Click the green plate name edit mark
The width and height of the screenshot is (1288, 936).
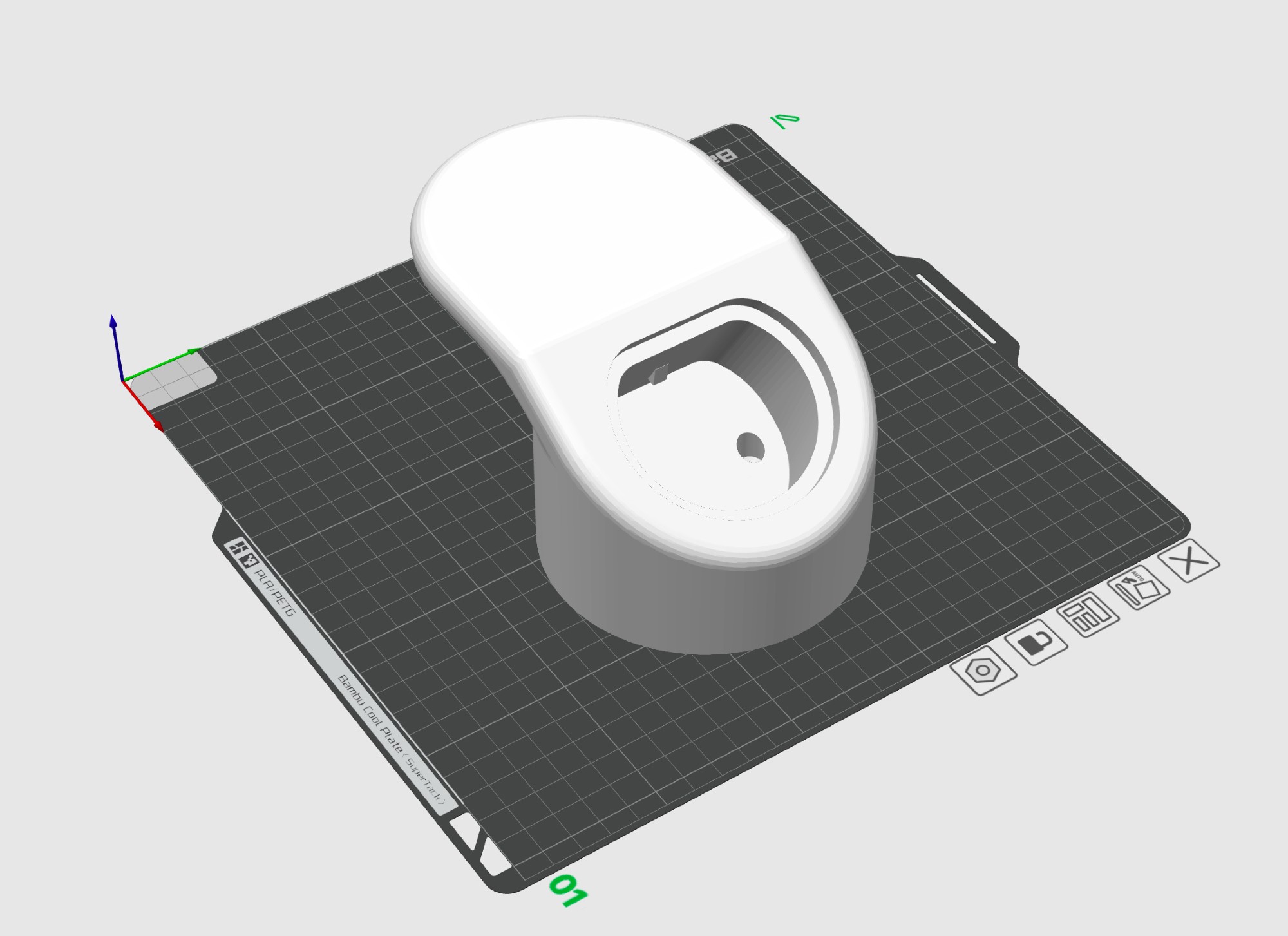pyautogui.click(x=784, y=120)
